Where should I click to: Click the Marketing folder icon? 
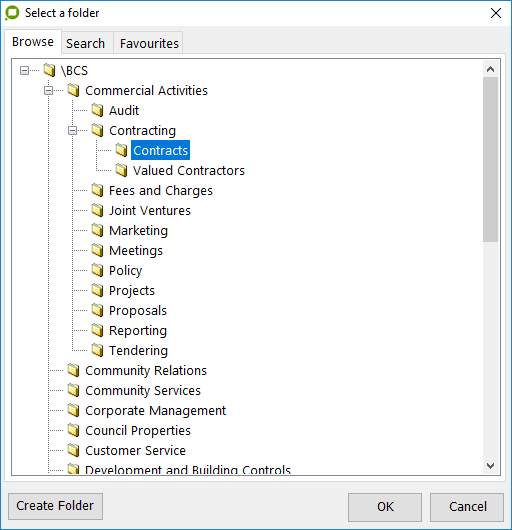click(x=97, y=230)
